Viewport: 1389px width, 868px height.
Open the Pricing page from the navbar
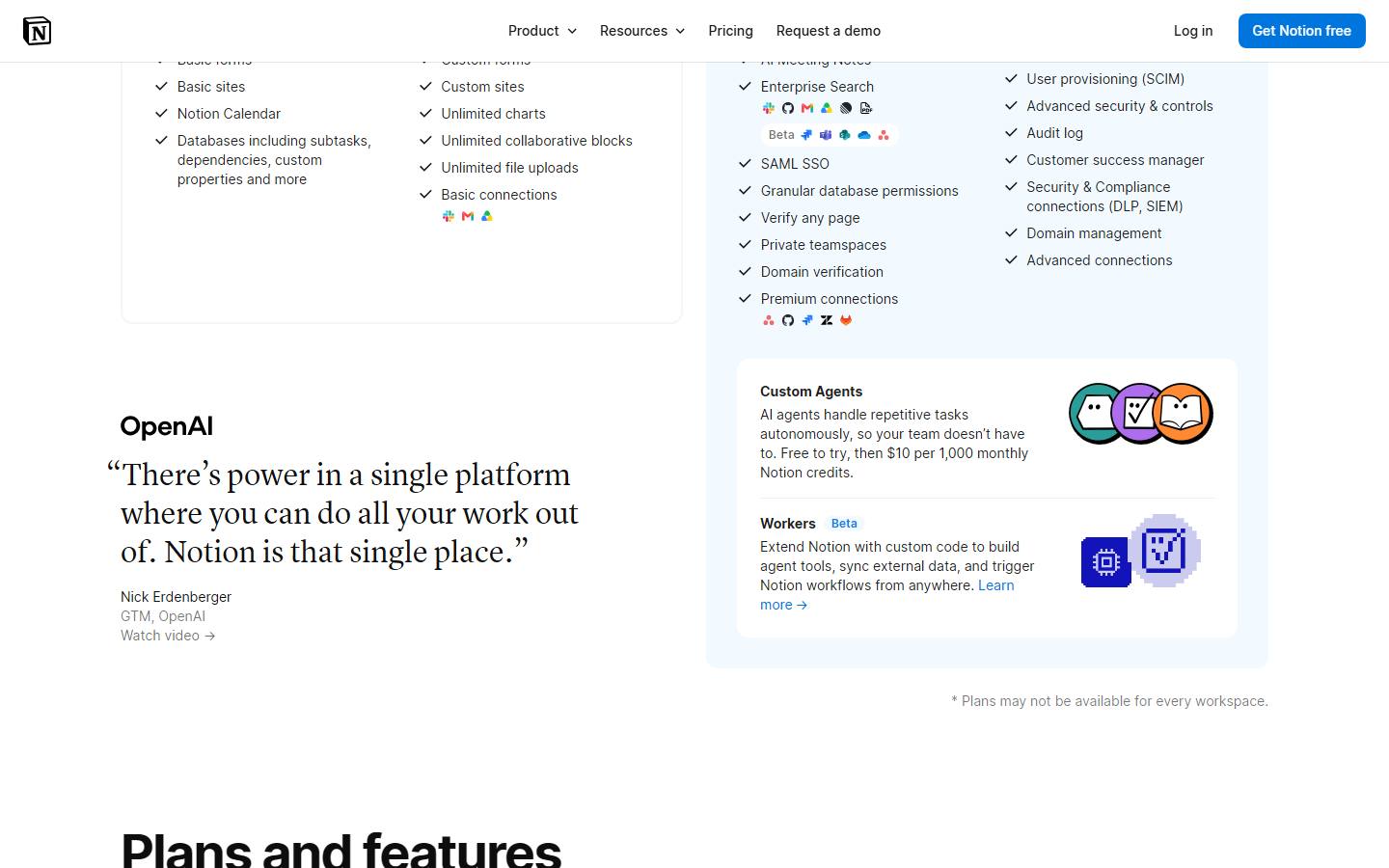[x=731, y=31]
